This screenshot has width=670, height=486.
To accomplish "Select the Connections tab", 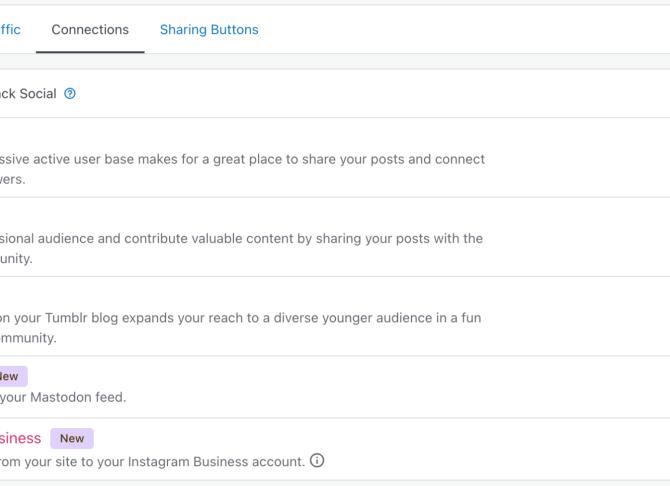I will pos(90,30).
